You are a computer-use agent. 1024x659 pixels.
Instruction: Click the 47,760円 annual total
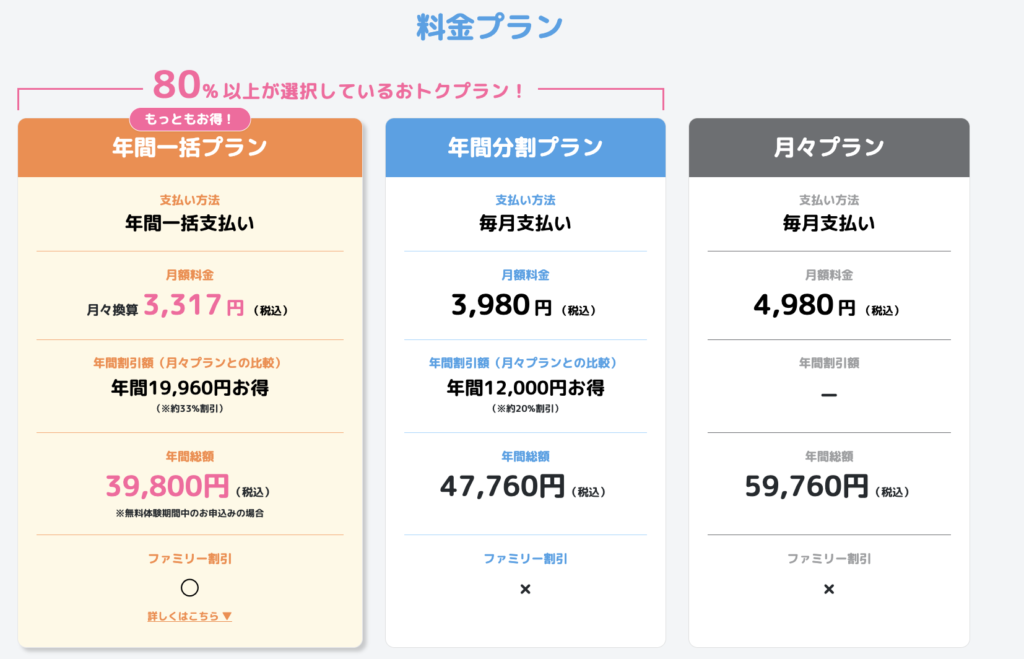pyautogui.click(x=503, y=487)
